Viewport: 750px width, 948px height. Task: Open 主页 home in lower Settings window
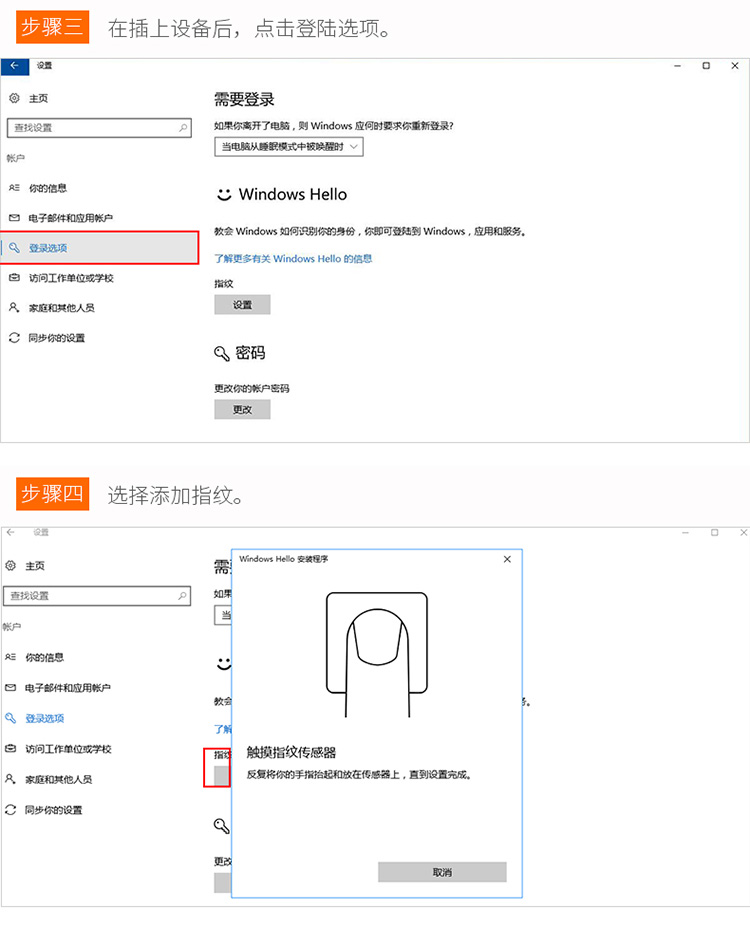pyautogui.click(x=35, y=566)
